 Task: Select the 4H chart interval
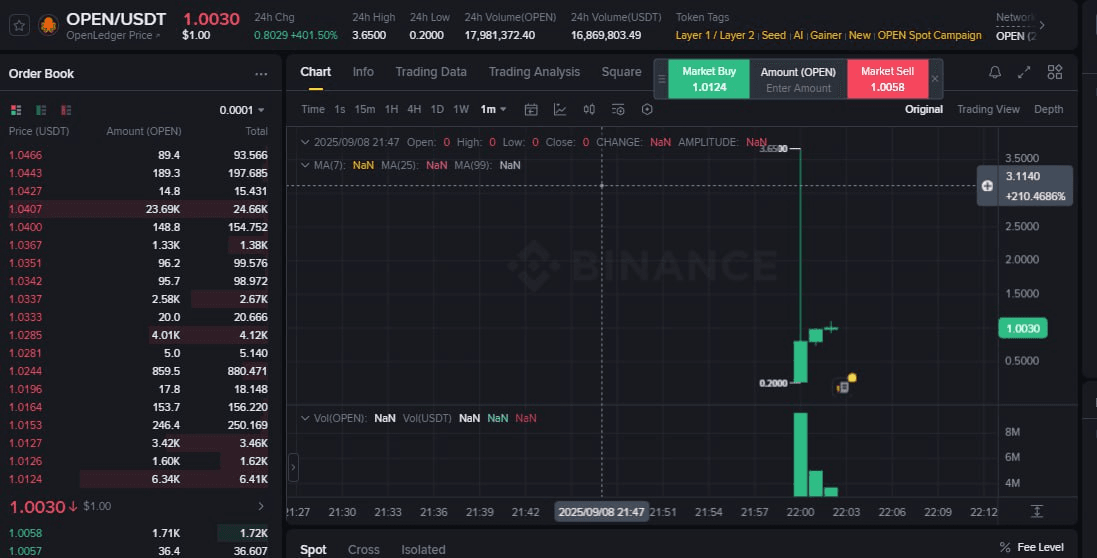pos(414,109)
